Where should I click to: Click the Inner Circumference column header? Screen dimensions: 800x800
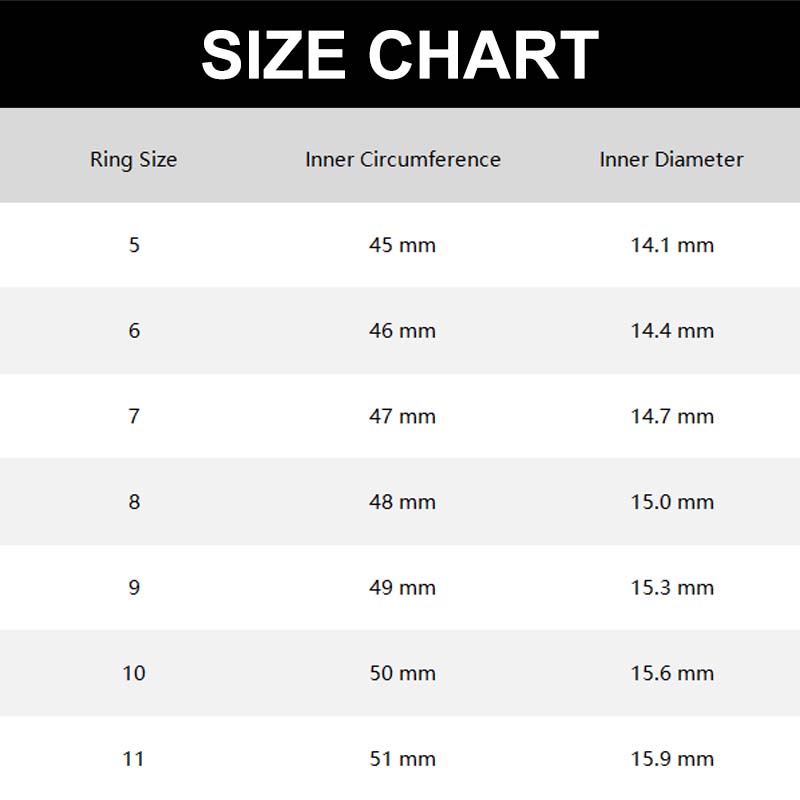(403, 159)
